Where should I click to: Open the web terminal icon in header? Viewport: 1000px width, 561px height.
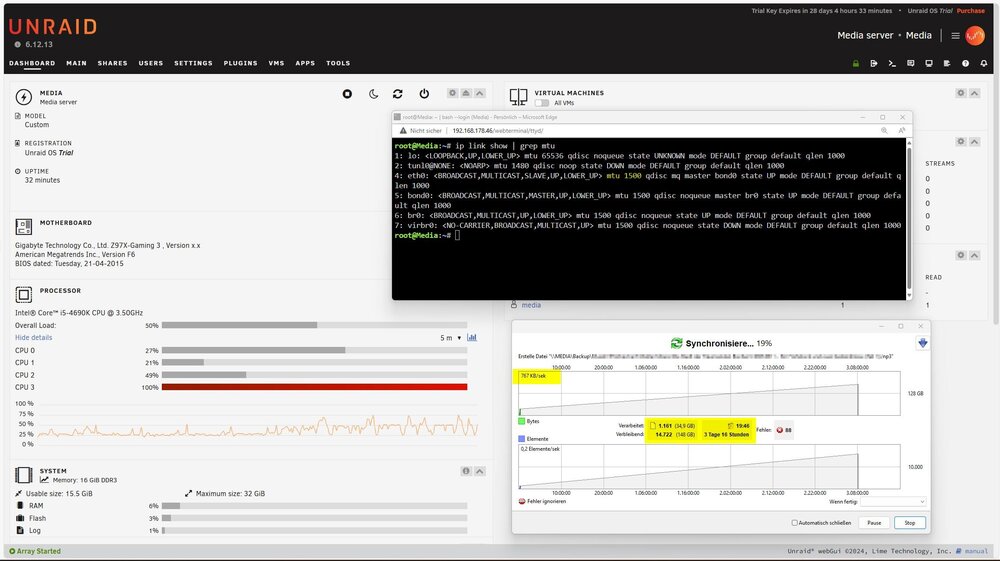892,63
